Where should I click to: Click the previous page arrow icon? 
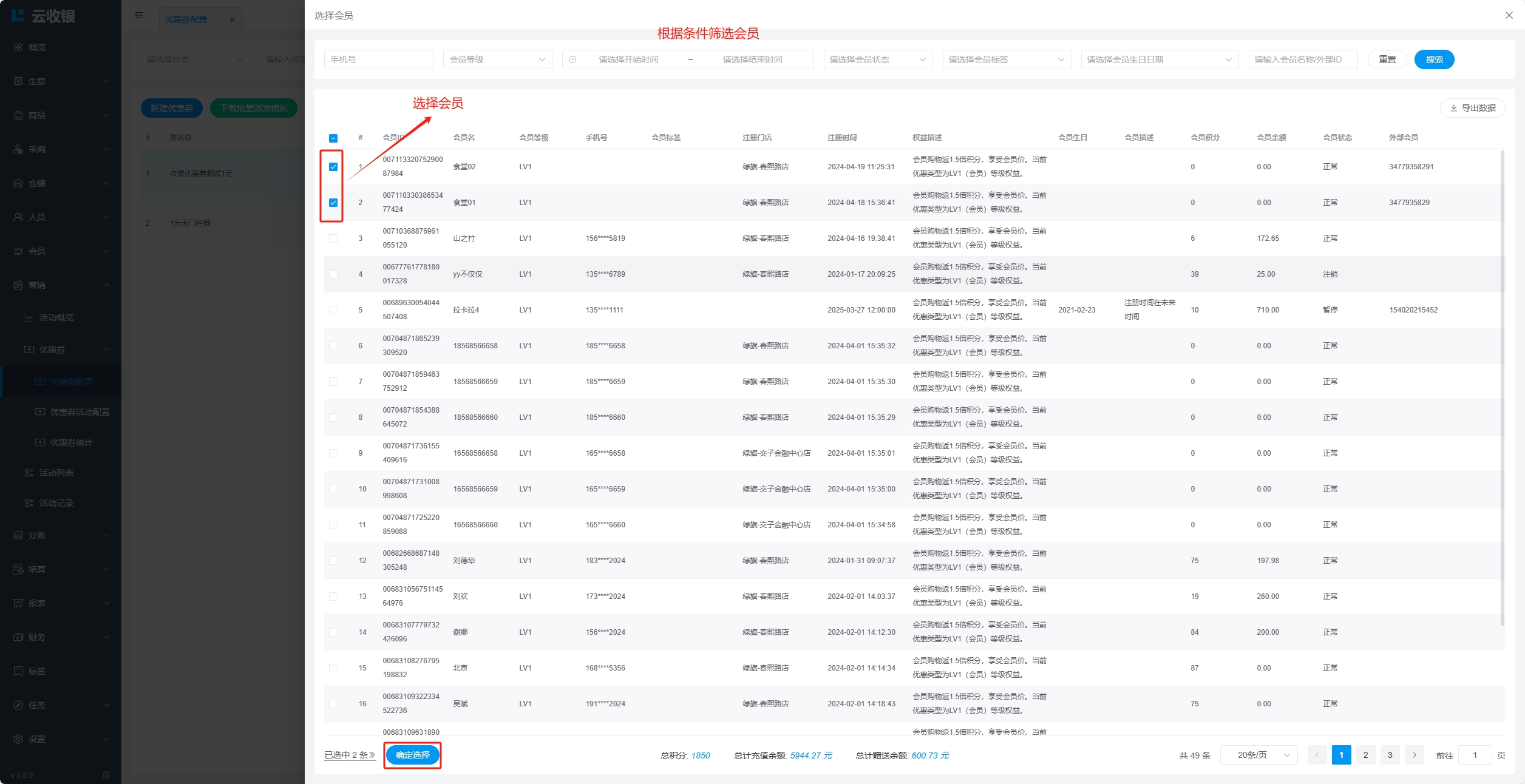1317,755
